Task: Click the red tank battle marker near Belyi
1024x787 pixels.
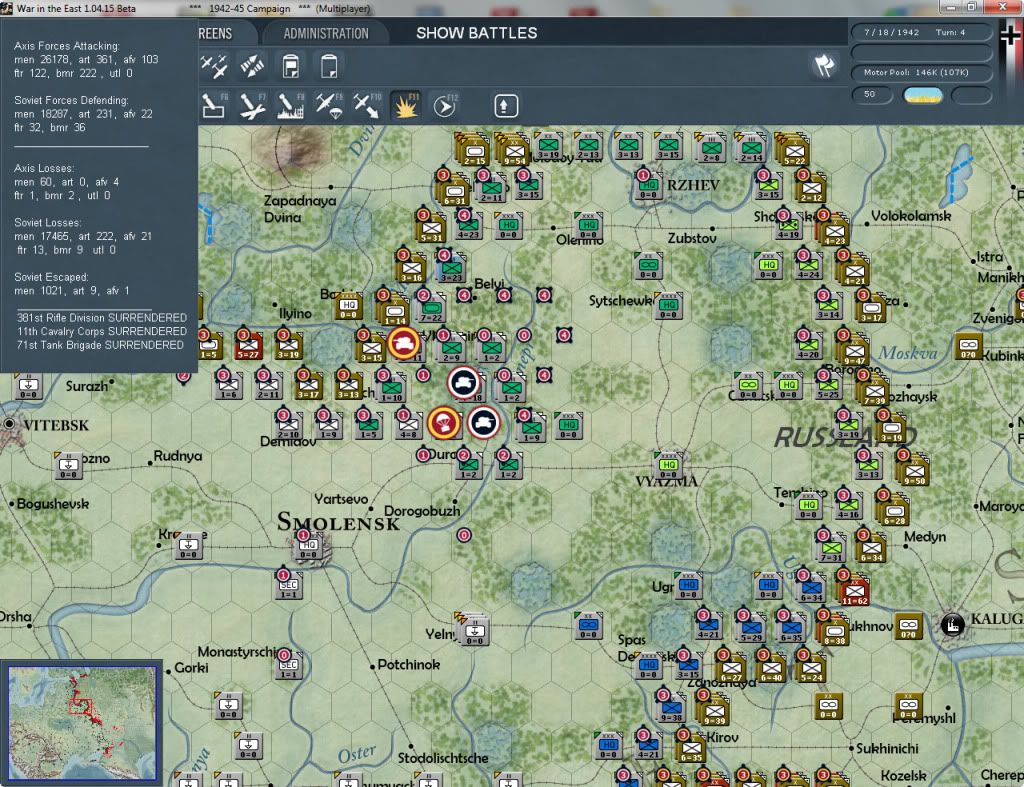Action: 404,344
